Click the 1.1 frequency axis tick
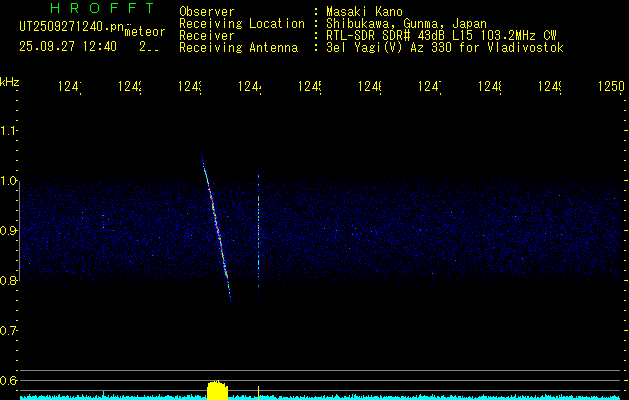 9,131
